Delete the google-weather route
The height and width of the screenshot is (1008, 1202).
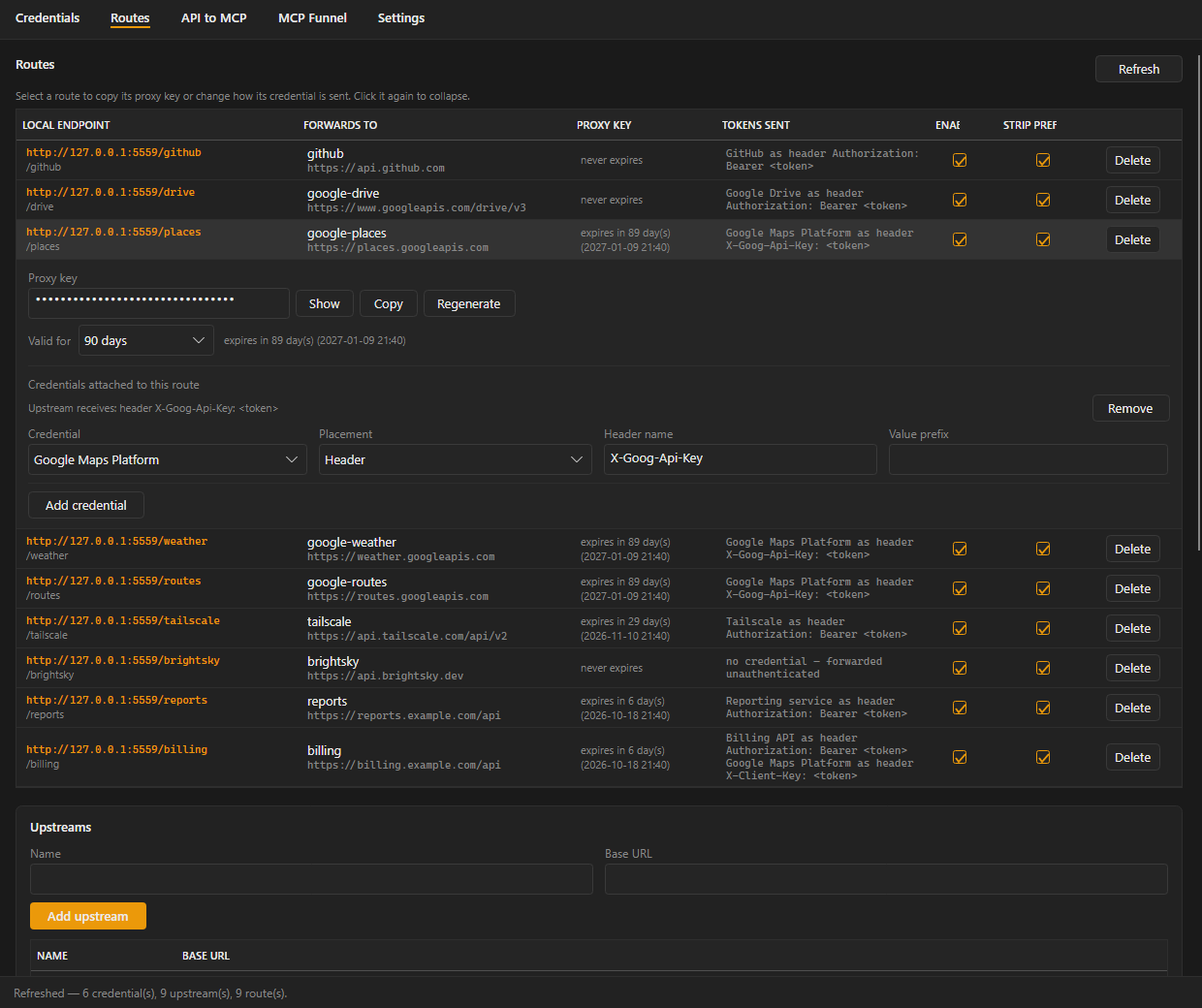[x=1132, y=549]
